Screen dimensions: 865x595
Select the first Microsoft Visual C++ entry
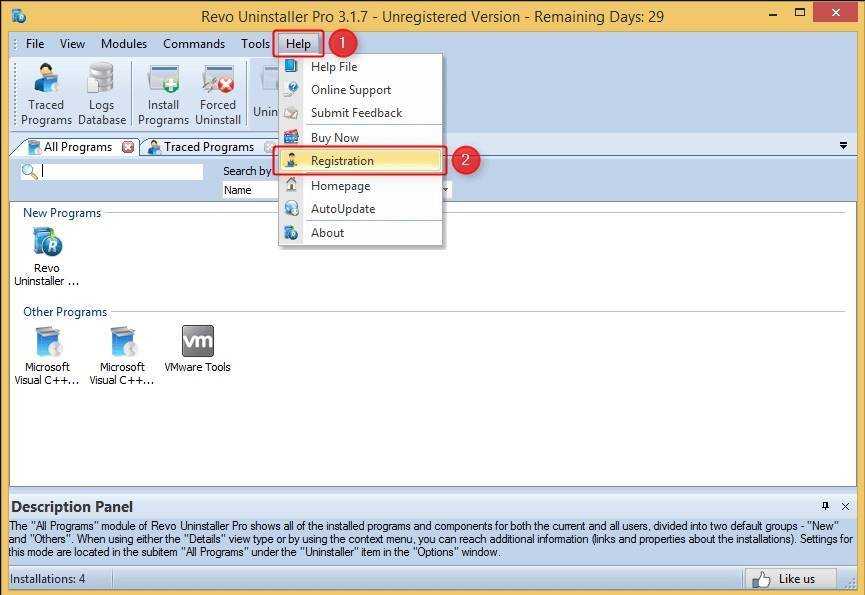[x=48, y=355]
